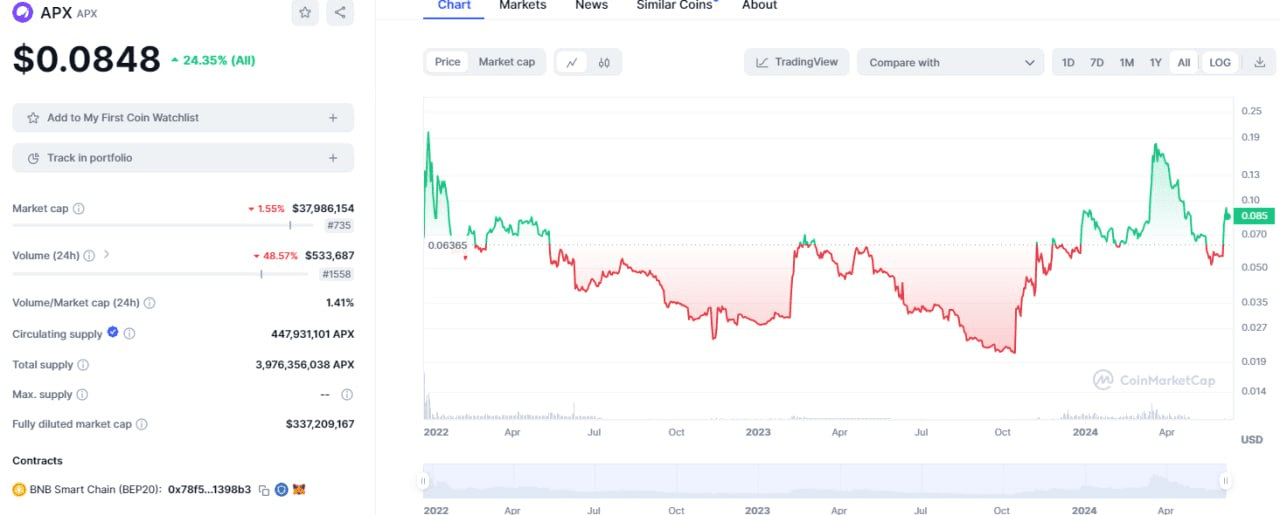Open the Market cap info tooltip icon
The height and width of the screenshot is (515, 1280).
[x=79, y=209]
